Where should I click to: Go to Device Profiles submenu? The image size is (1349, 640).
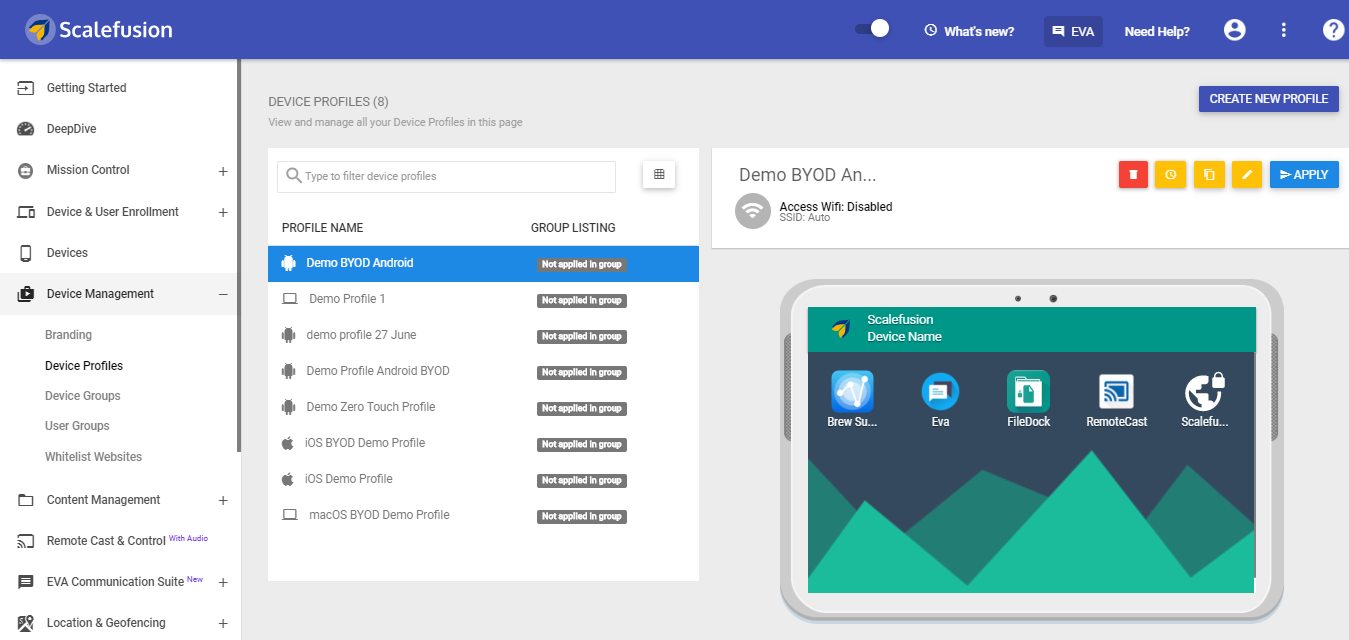(x=84, y=366)
